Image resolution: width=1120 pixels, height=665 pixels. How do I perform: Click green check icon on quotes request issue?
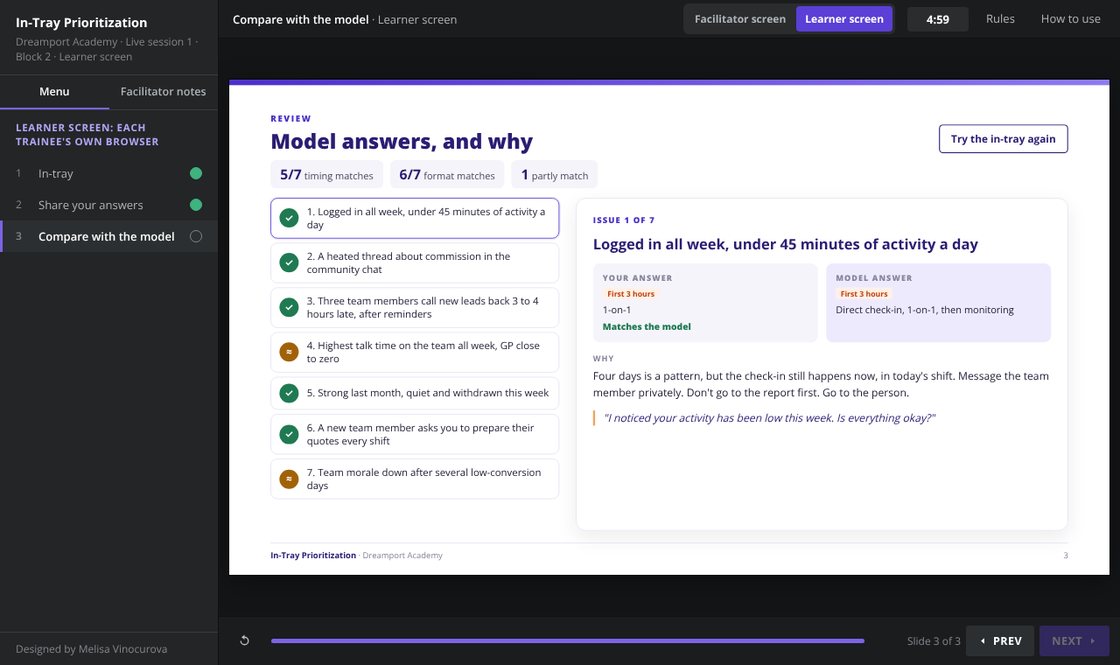click(289, 434)
